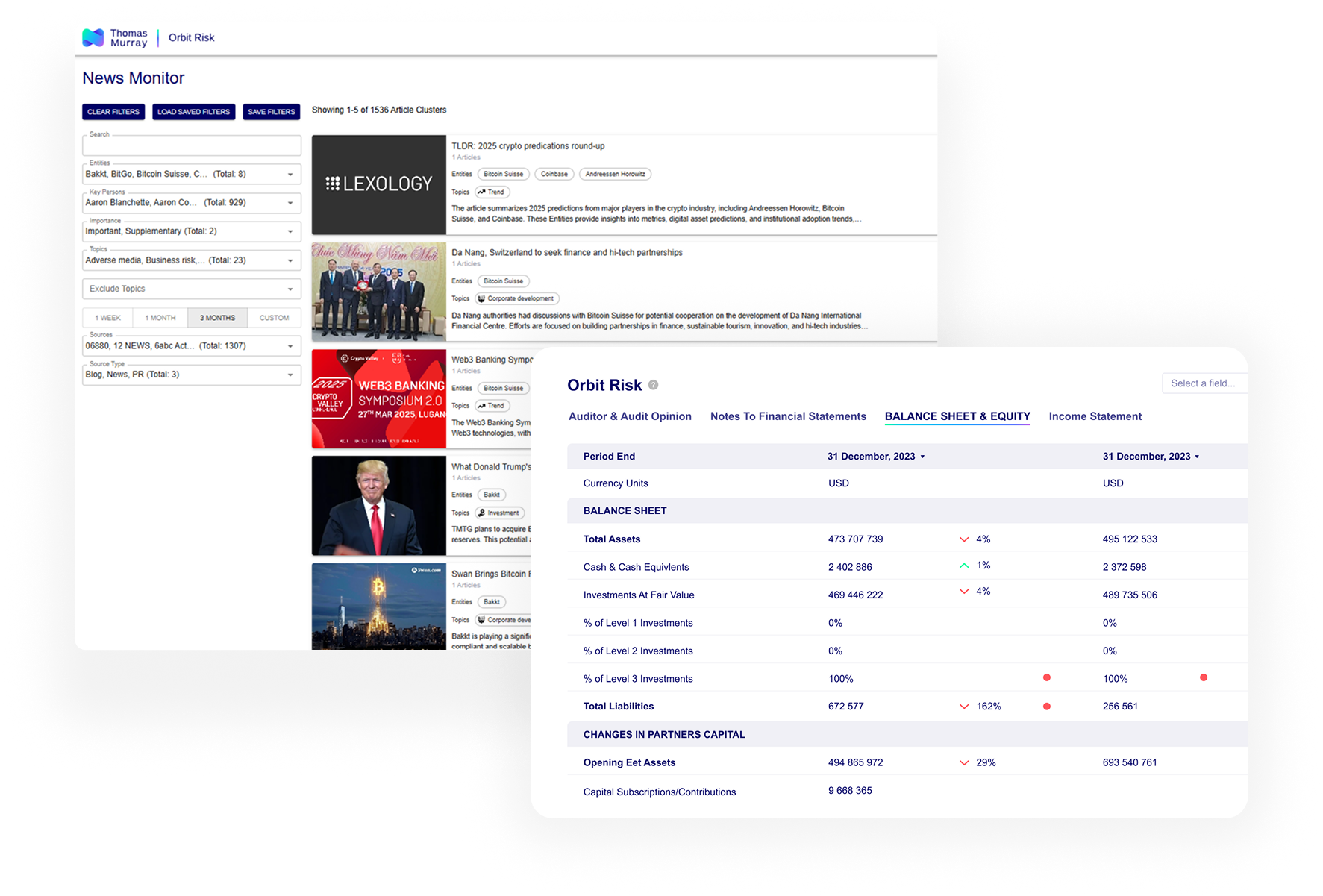
Task: Switch to Income Statement tab
Action: [1095, 416]
